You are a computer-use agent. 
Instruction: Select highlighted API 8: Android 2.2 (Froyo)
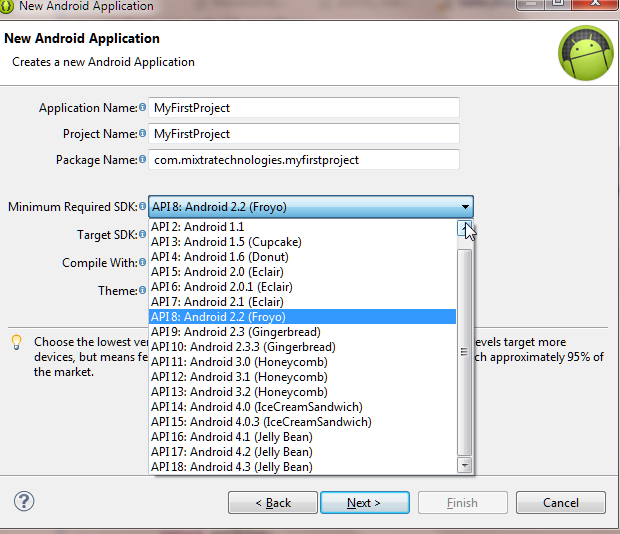(302, 317)
